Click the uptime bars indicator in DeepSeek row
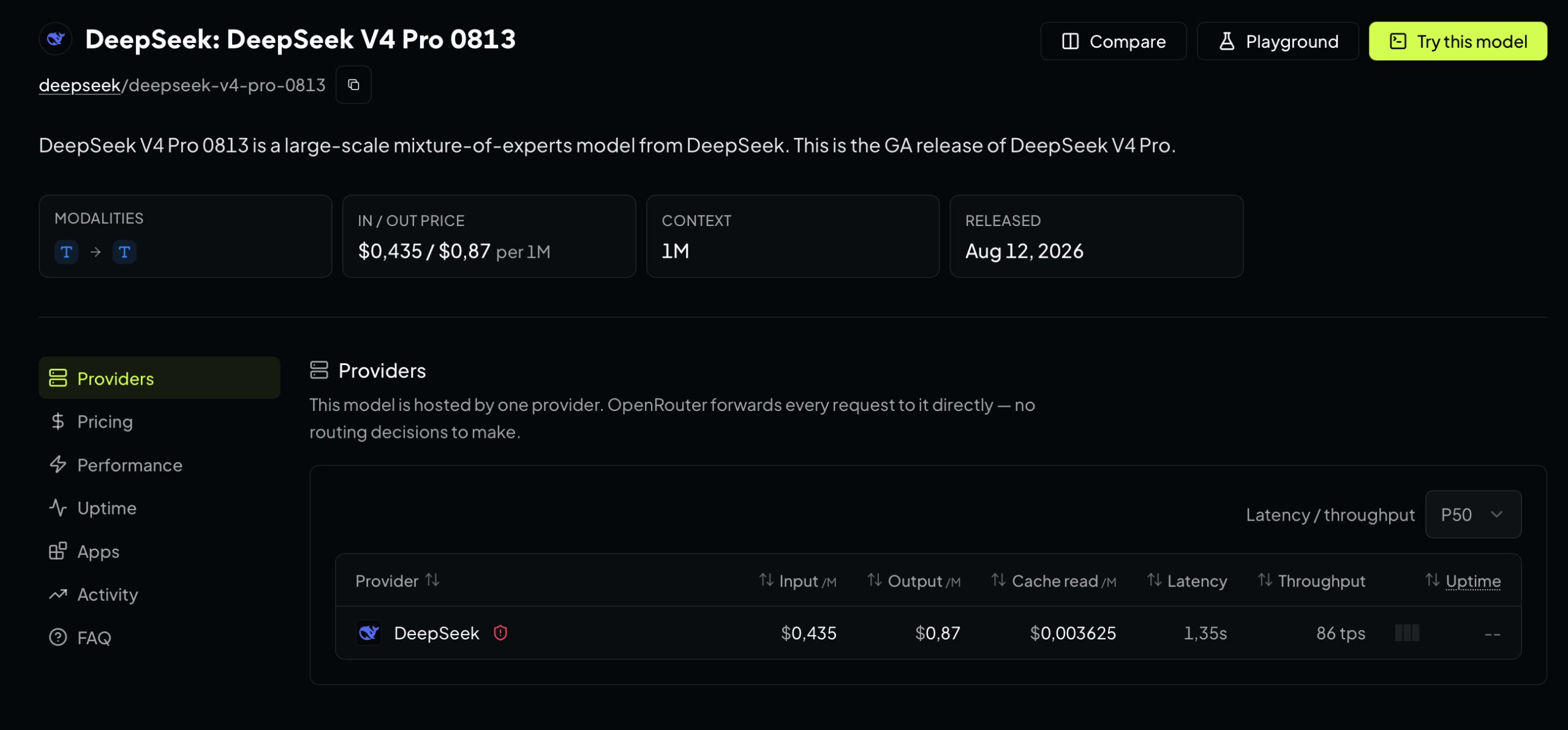 click(x=1407, y=633)
